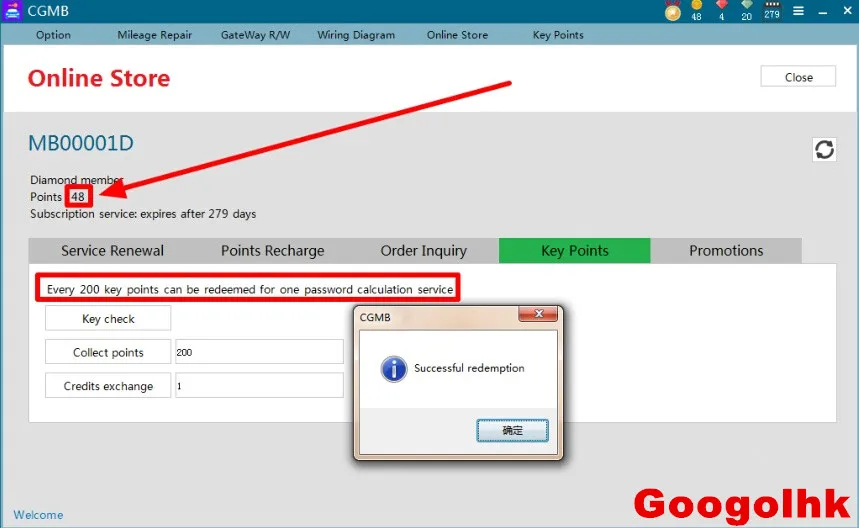Click the blue info icon in the dialog
Image resolution: width=859 pixels, height=528 pixels.
(394, 369)
